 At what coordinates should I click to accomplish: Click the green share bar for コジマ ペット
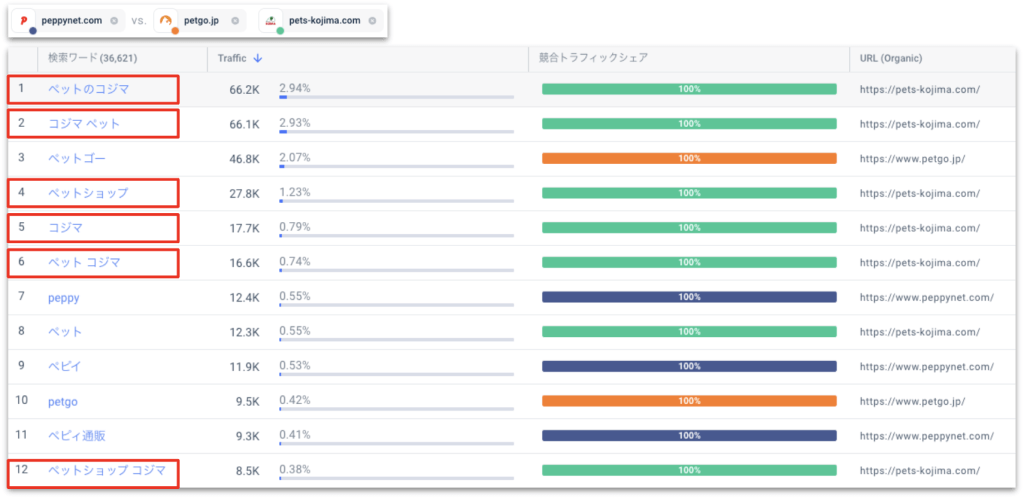(x=689, y=124)
